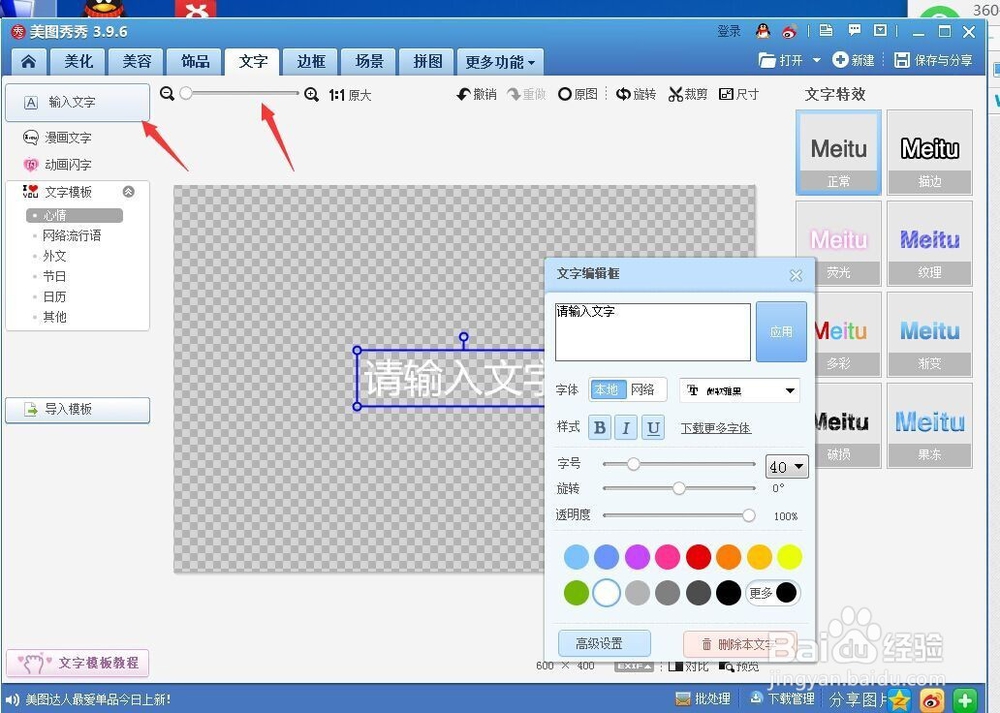The height and width of the screenshot is (713, 1000).
Task: Click the 高级设置 advanced settings button
Action: pyautogui.click(x=604, y=643)
